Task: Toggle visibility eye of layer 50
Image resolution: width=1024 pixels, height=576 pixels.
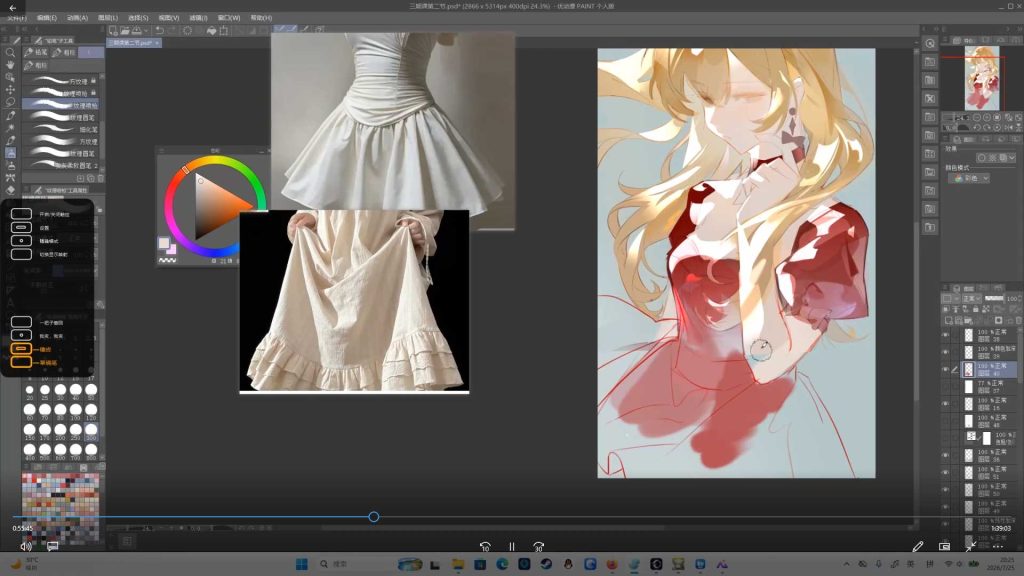Action: point(945,489)
